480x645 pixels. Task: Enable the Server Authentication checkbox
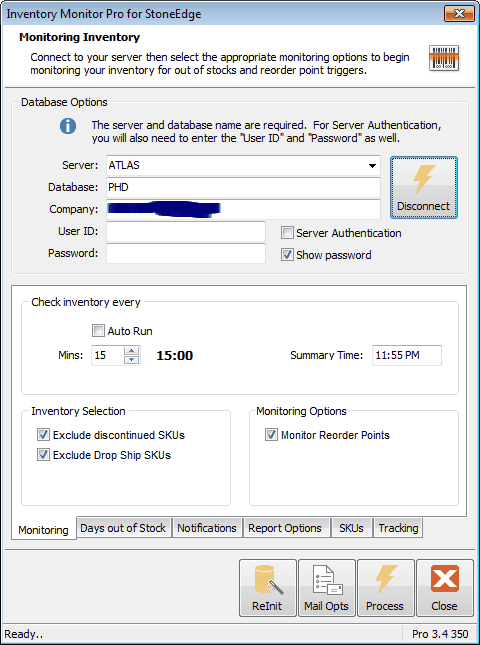[287, 233]
